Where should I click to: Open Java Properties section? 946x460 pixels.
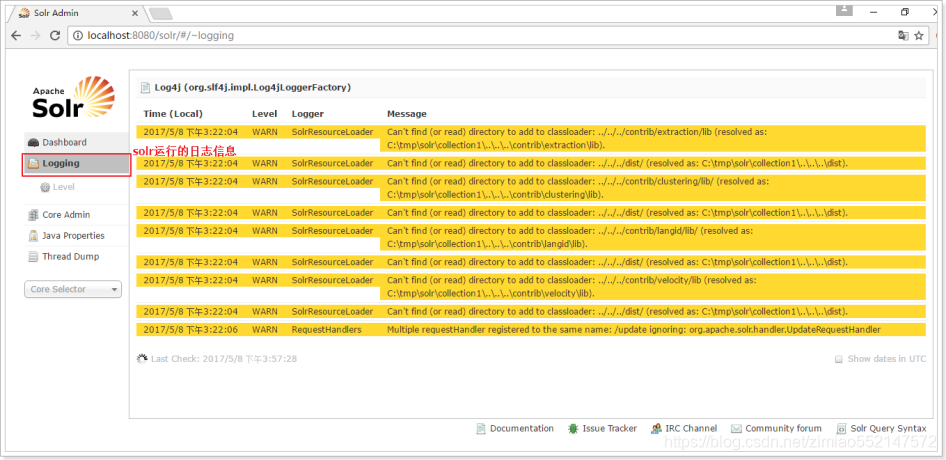click(x=77, y=236)
